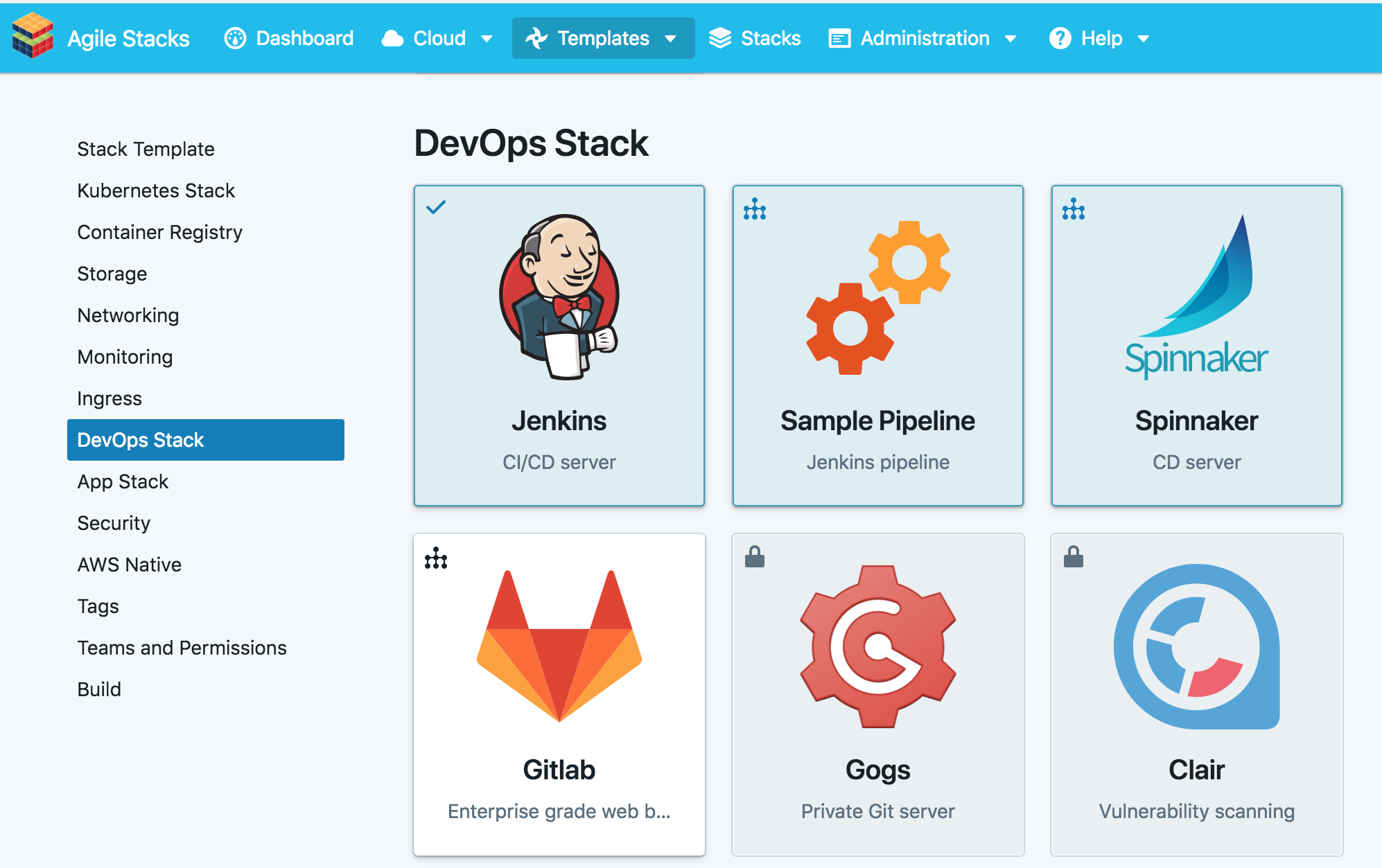This screenshot has width=1382, height=868.
Task: Open the Help menu label
Action: point(1102,38)
